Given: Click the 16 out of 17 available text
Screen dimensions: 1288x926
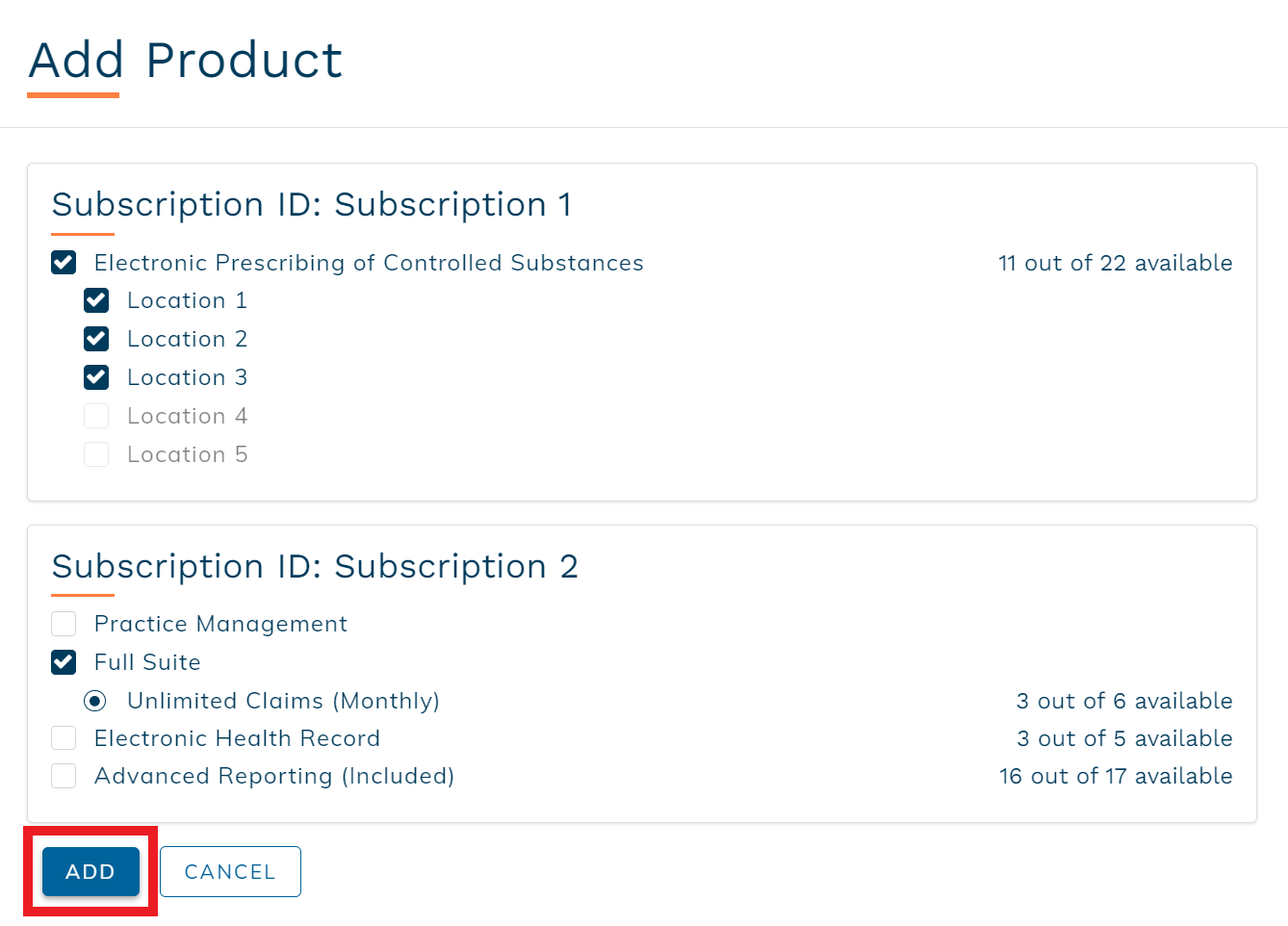Looking at the screenshot, I should tap(1115, 776).
